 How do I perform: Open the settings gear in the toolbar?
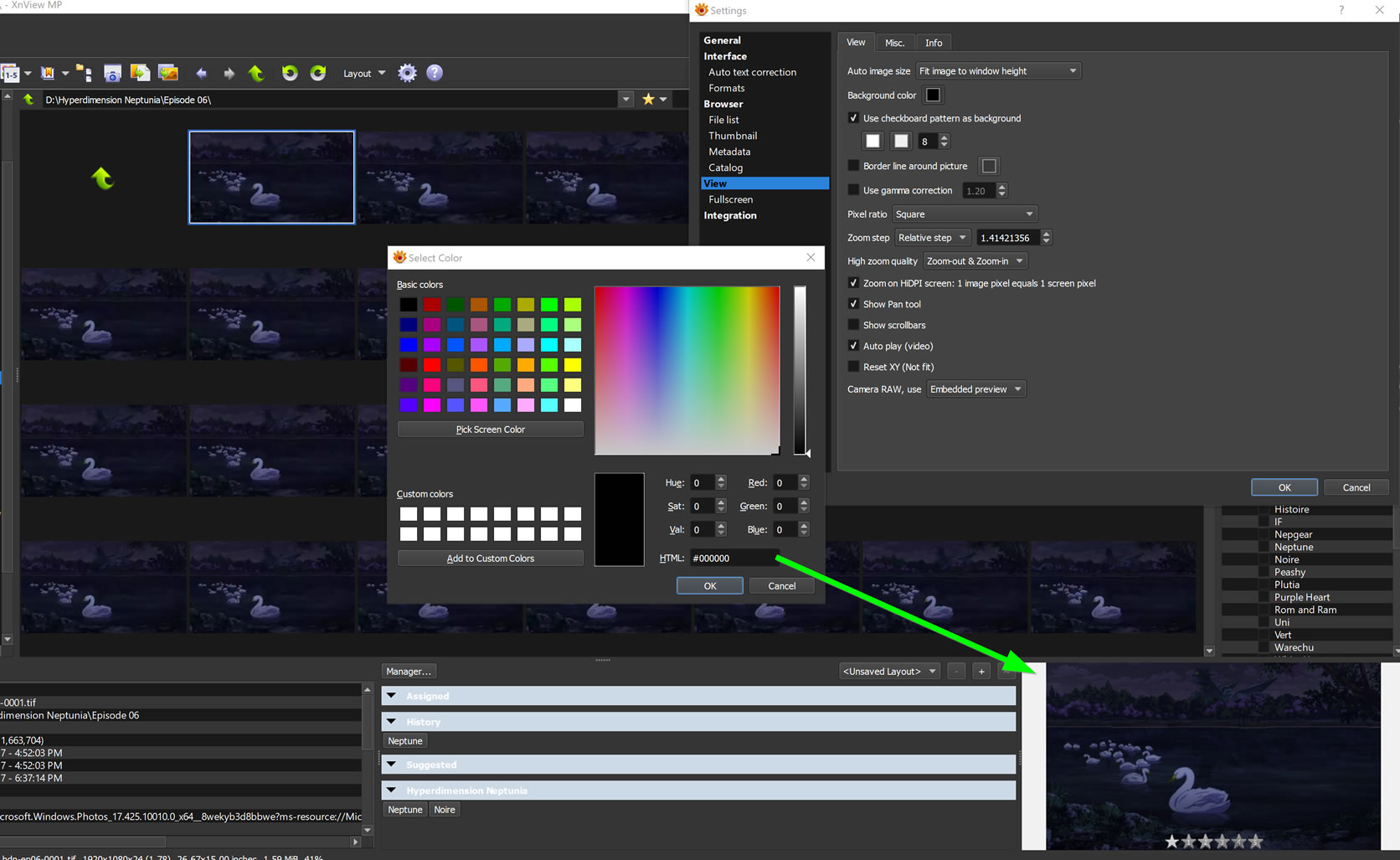407,73
